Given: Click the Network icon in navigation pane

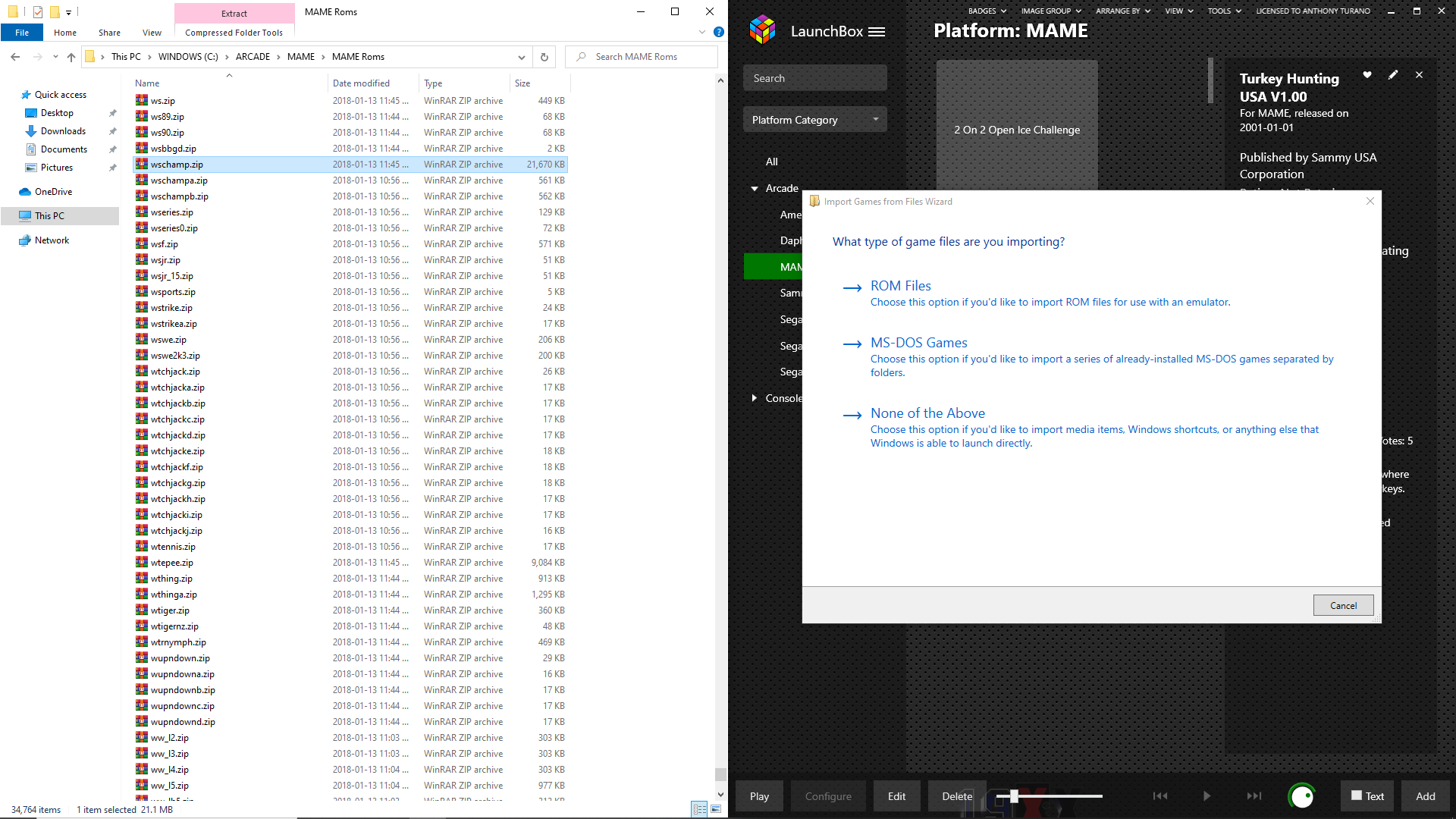Looking at the screenshot, I should coord(25,240).
